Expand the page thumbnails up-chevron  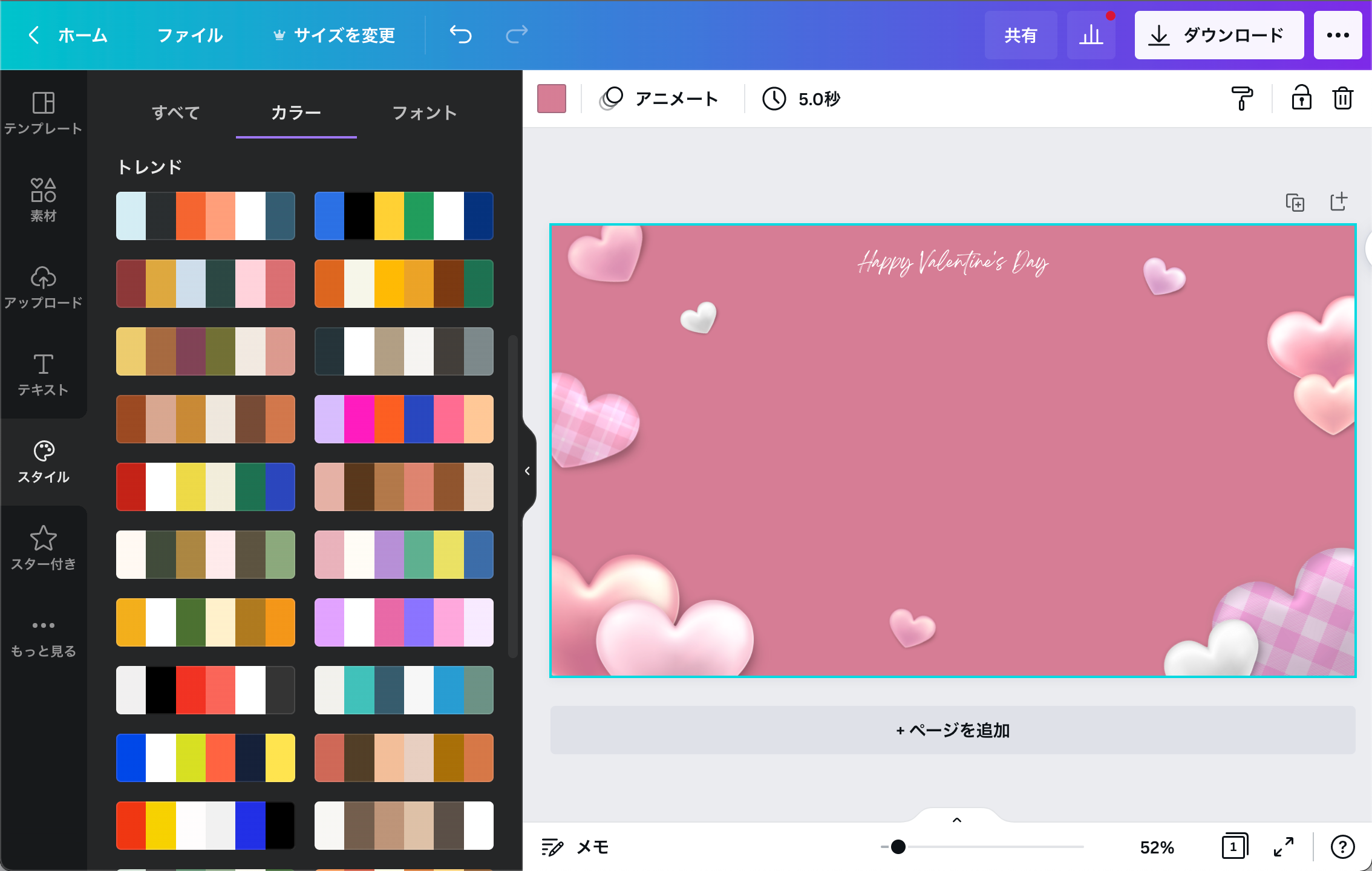coord(956,820)
